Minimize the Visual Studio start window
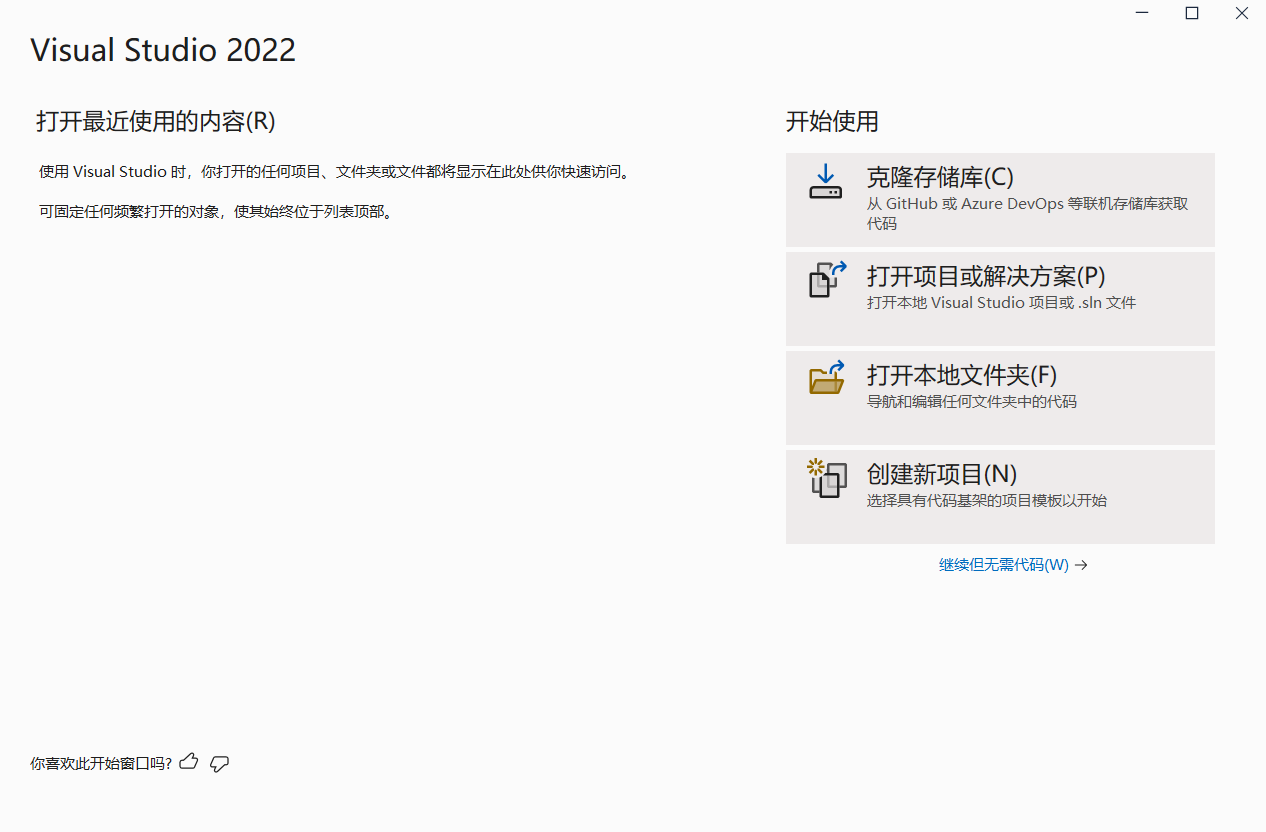Image resolution: width=1266 pixels, height=832 pixels. click(1143, 13)
